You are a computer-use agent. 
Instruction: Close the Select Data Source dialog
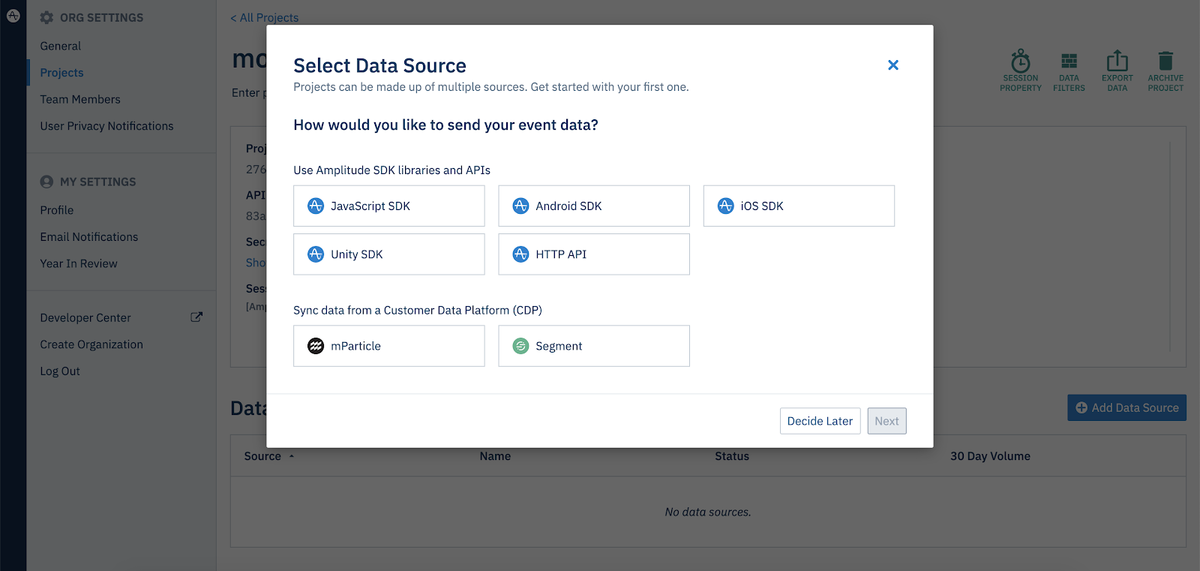[x=893, y=65]
